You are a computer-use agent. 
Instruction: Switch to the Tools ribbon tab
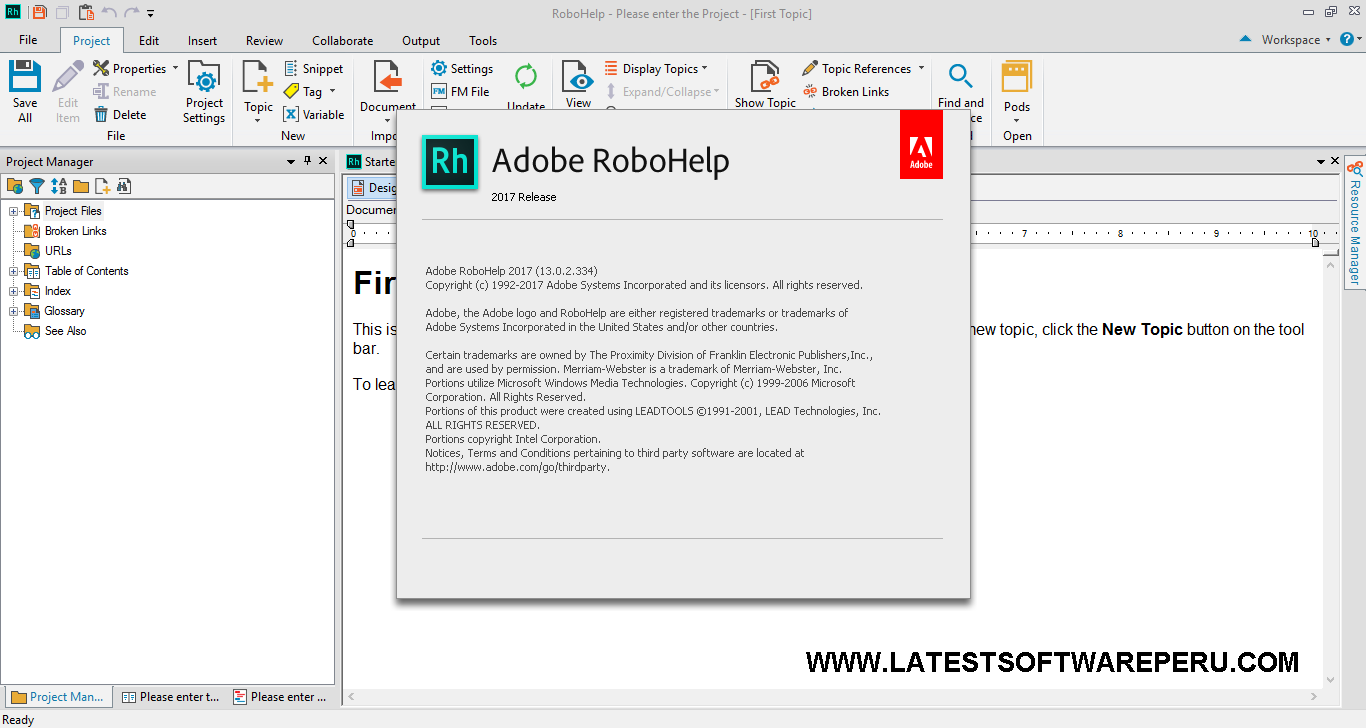coord(483,41)
